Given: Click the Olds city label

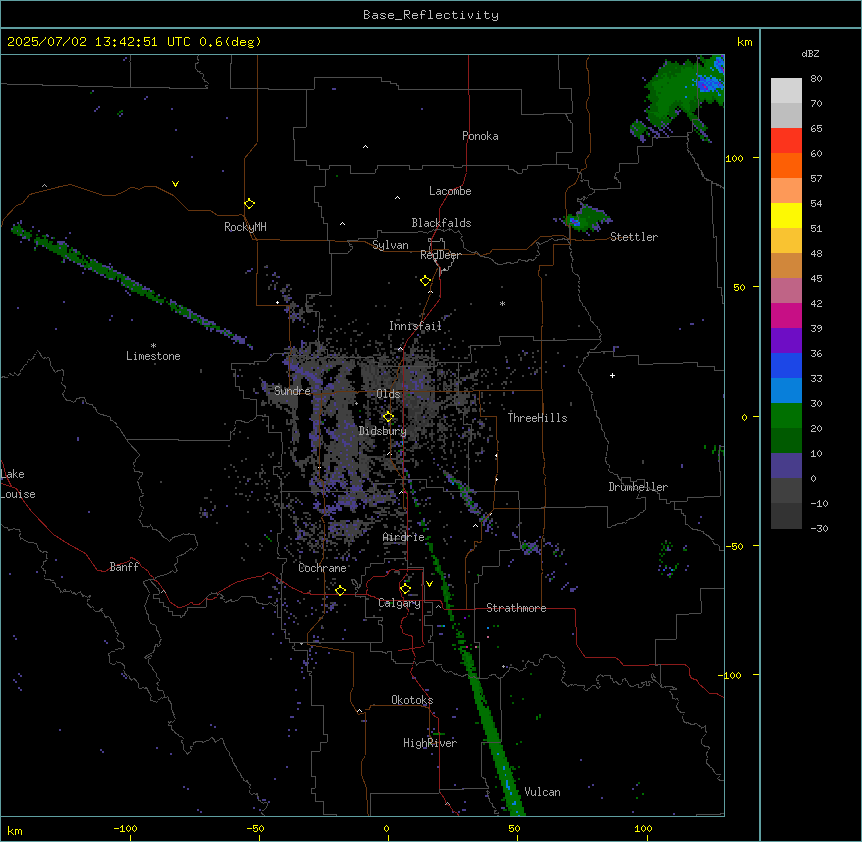Looking at the screenshot, I should pyautogui.click(x=388, y=394).
